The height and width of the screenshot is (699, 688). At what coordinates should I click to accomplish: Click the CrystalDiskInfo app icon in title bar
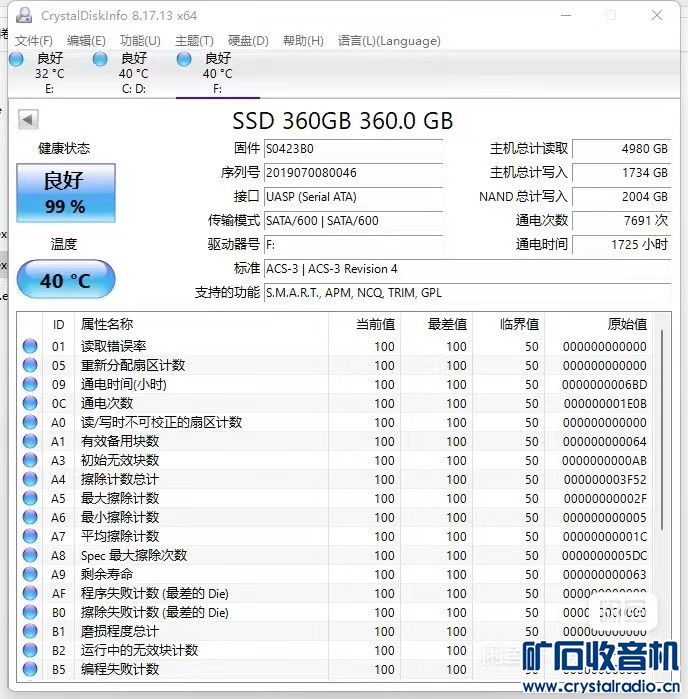pyautogui.click(x=24, y=15)
